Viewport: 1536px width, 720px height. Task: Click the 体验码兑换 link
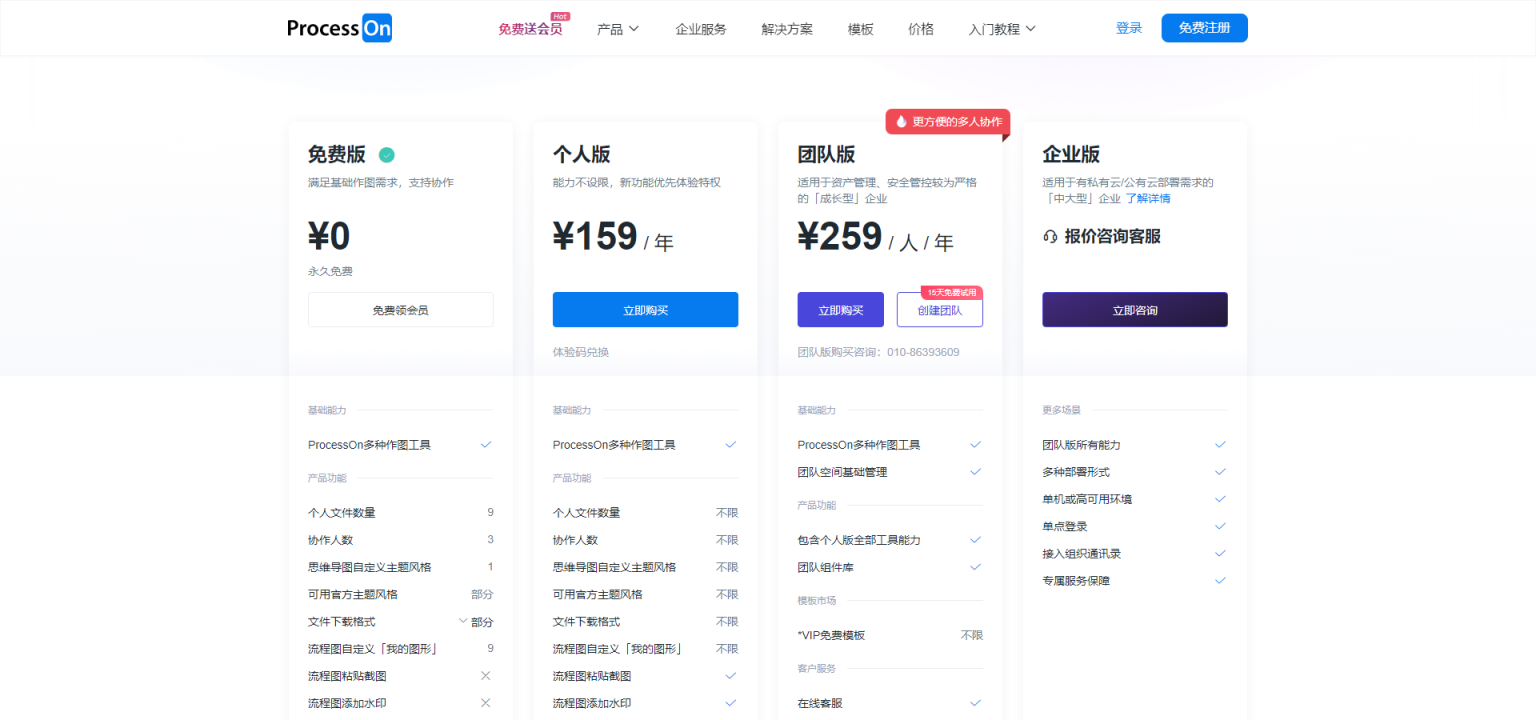[x=581, y=352]
